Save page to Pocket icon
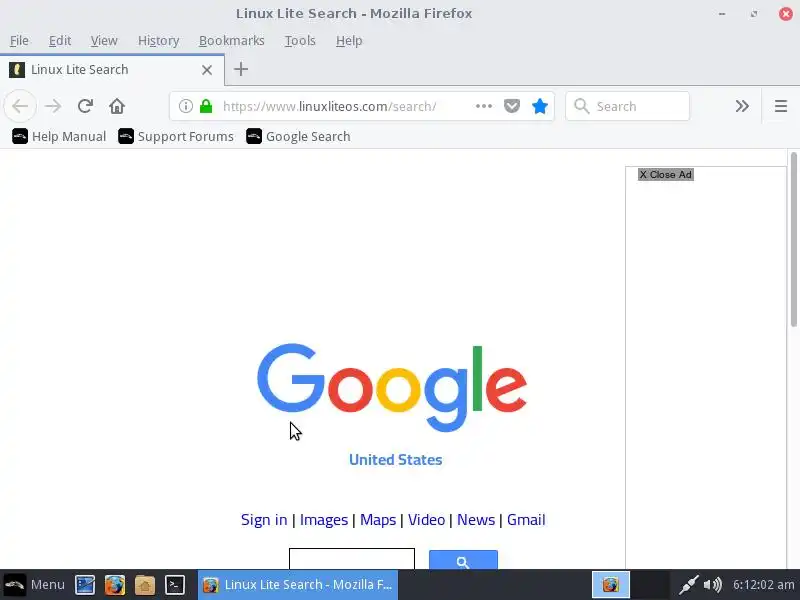800x600 pixels. (x=512, y=106)
